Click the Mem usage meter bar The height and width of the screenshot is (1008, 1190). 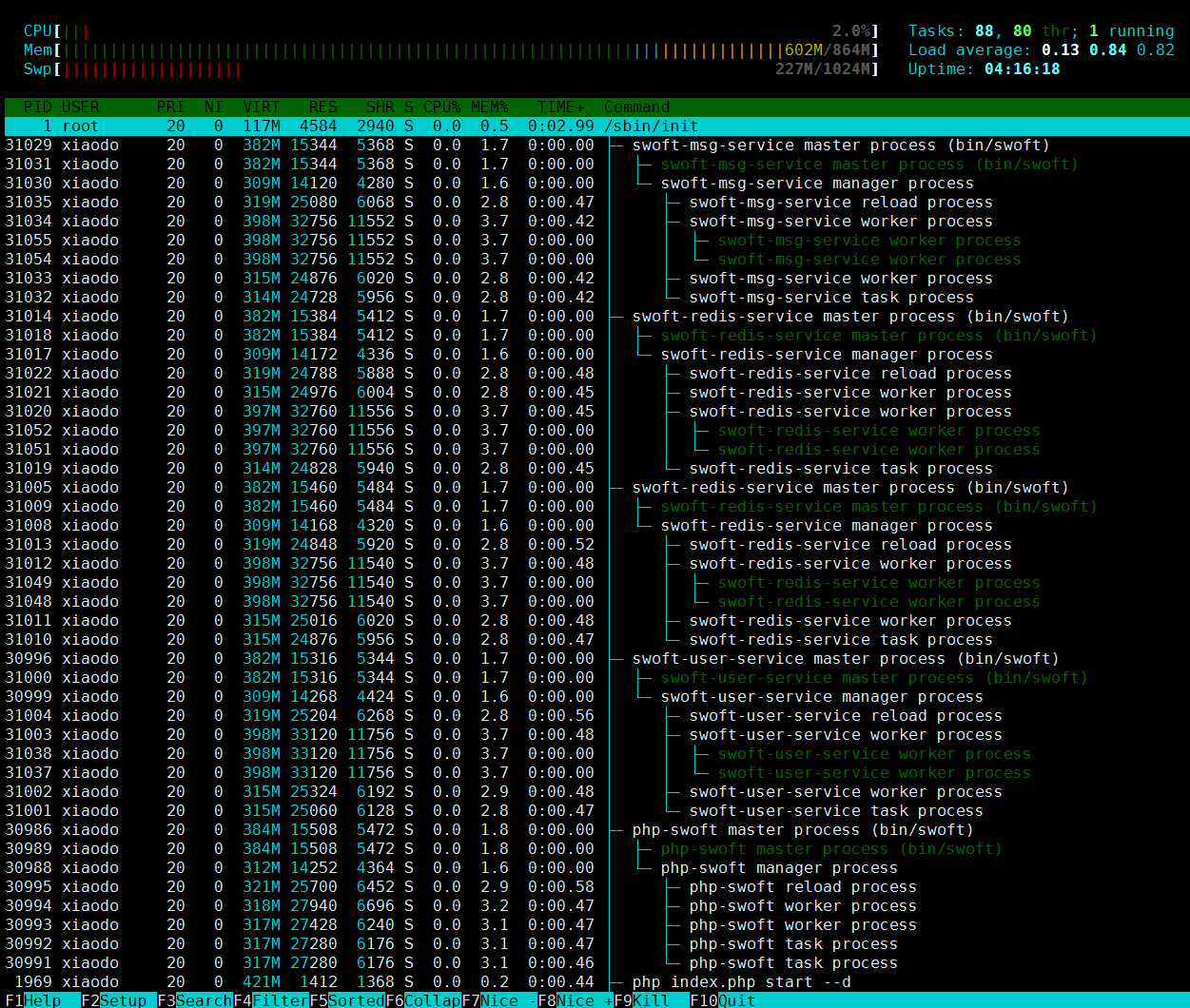pyautogui.click(x=452, y=49)
